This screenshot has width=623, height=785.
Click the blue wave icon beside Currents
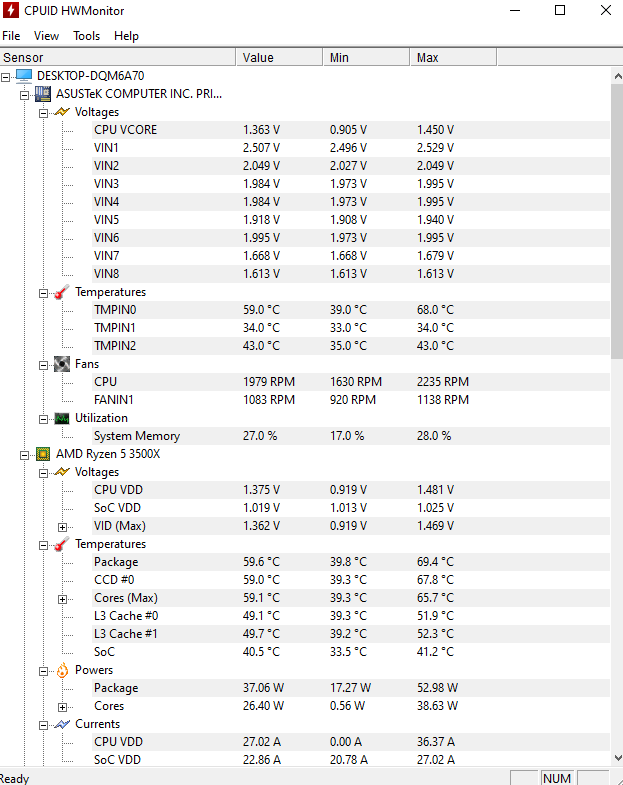click(x=62, y=724)
